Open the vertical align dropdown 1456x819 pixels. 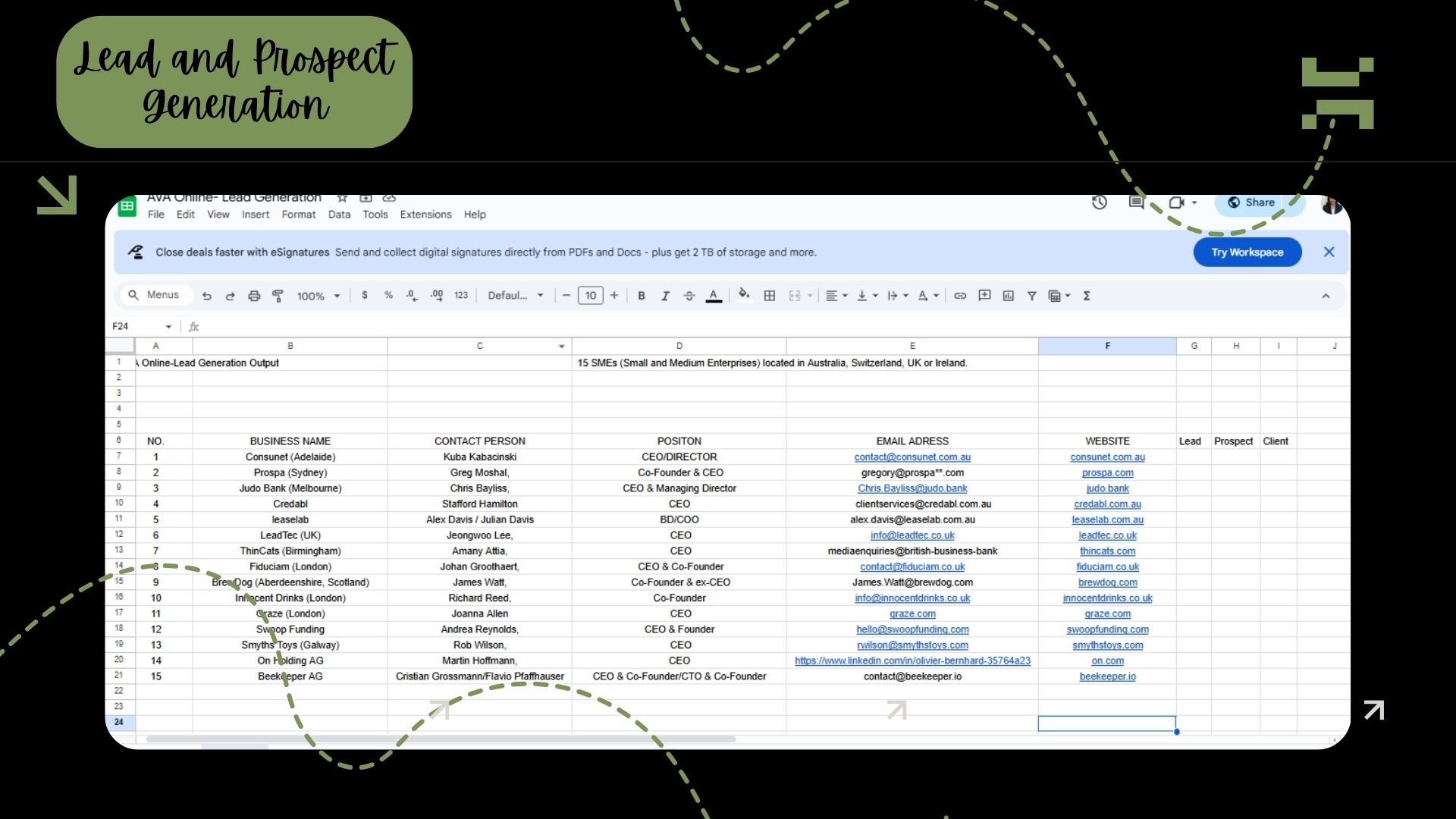pos(867,296)
